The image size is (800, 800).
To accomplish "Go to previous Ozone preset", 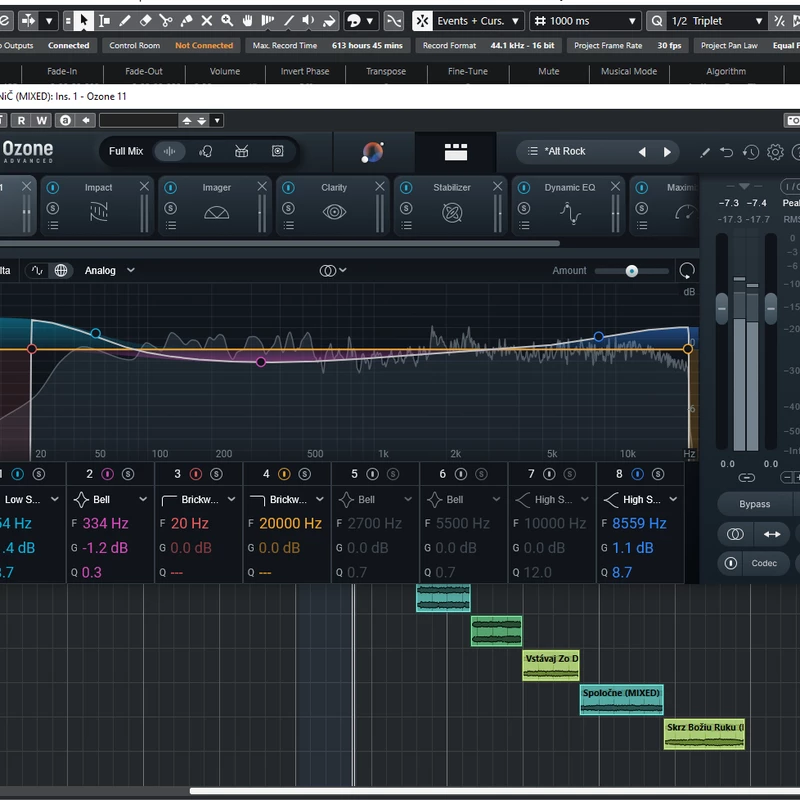I will (642, 152).
